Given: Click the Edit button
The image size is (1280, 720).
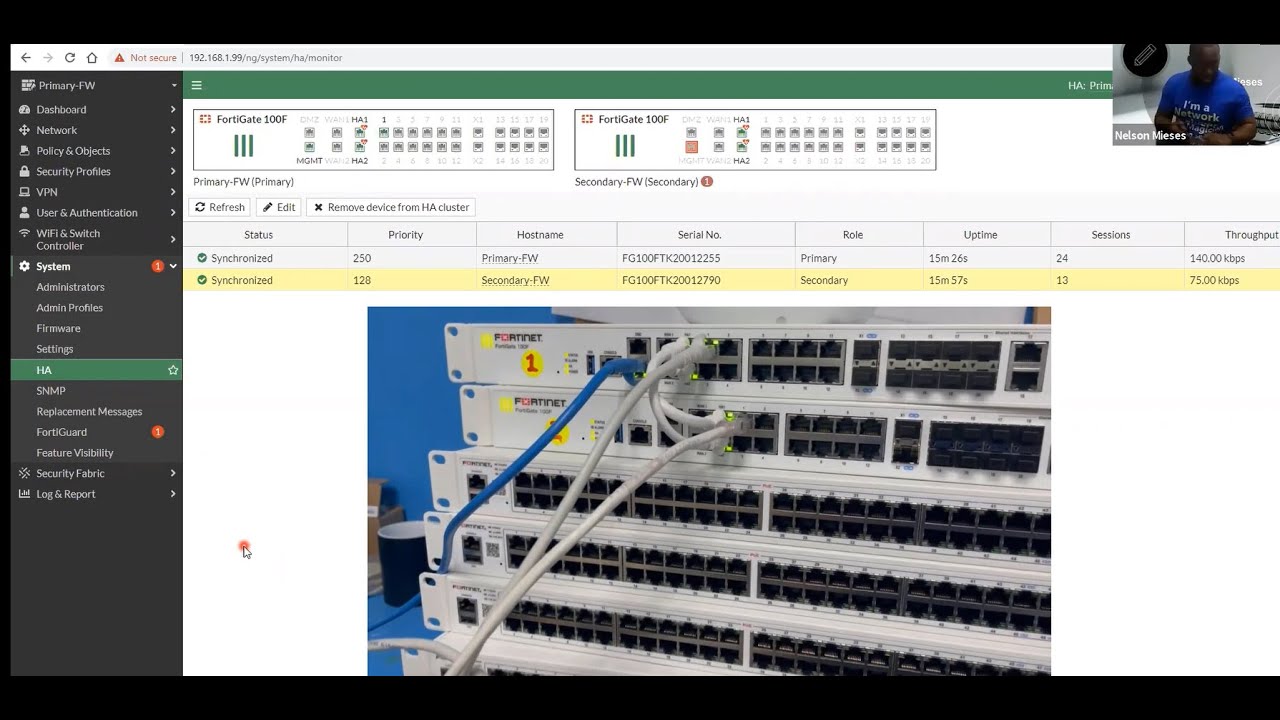Looking at the screenshot, I should [279, 207].
